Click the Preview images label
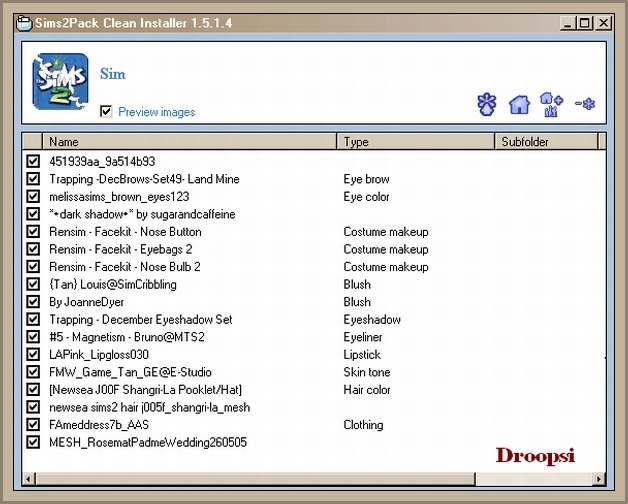This screenshot has height=504, width=628. pos(157,112)
